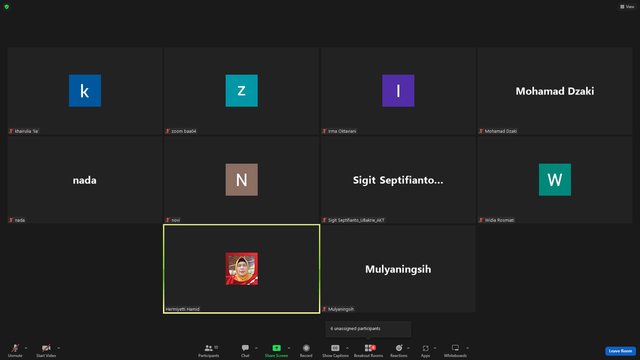The width and height of the screenshot is (640, 360).
Task: Click Hermiyetti Hamid's profile photo
Action: click(x=242, y=269)
